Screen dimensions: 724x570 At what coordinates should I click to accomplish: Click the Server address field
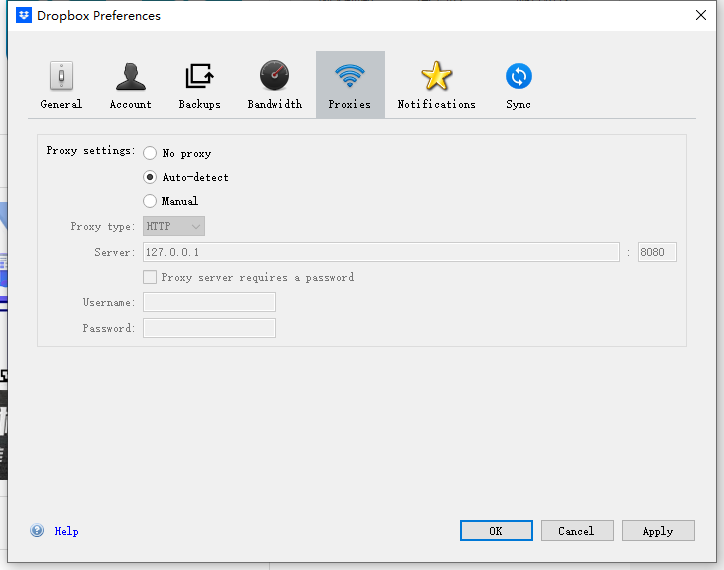pyautogui.click(x=381, y=252)
